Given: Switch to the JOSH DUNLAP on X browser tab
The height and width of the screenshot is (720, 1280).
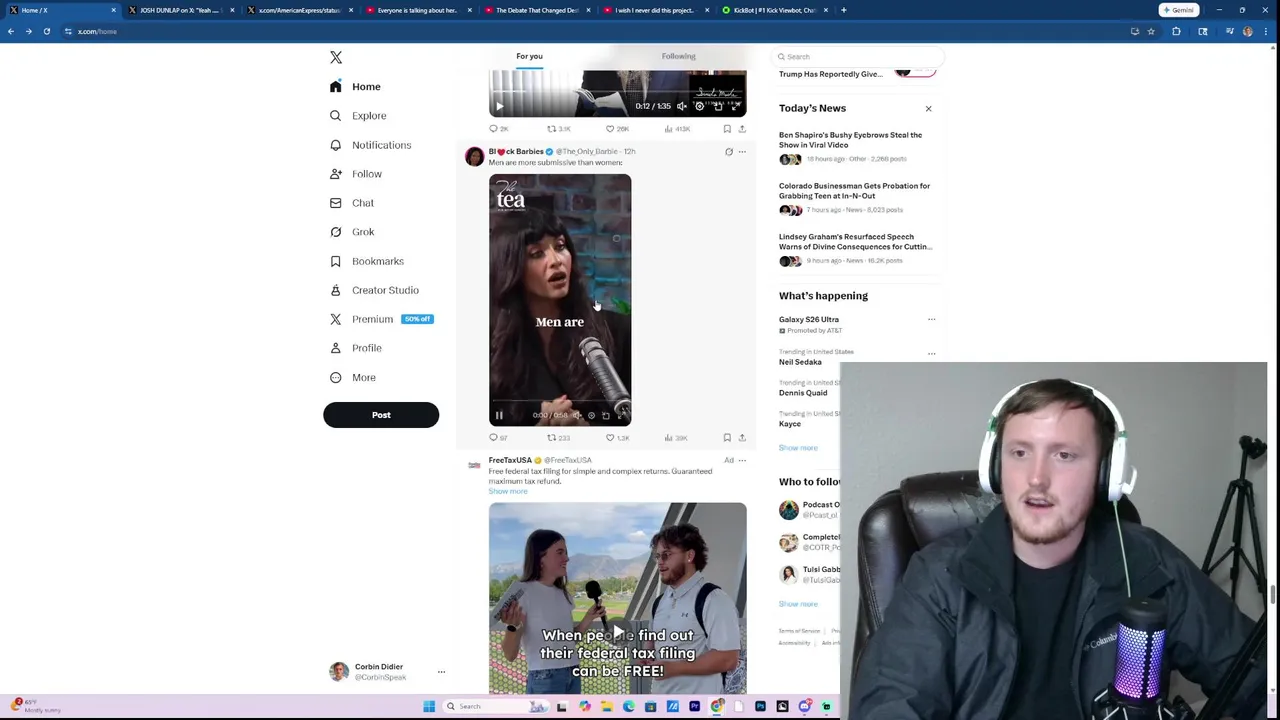Looking at the screenshot, I should [x=180, y=10].
